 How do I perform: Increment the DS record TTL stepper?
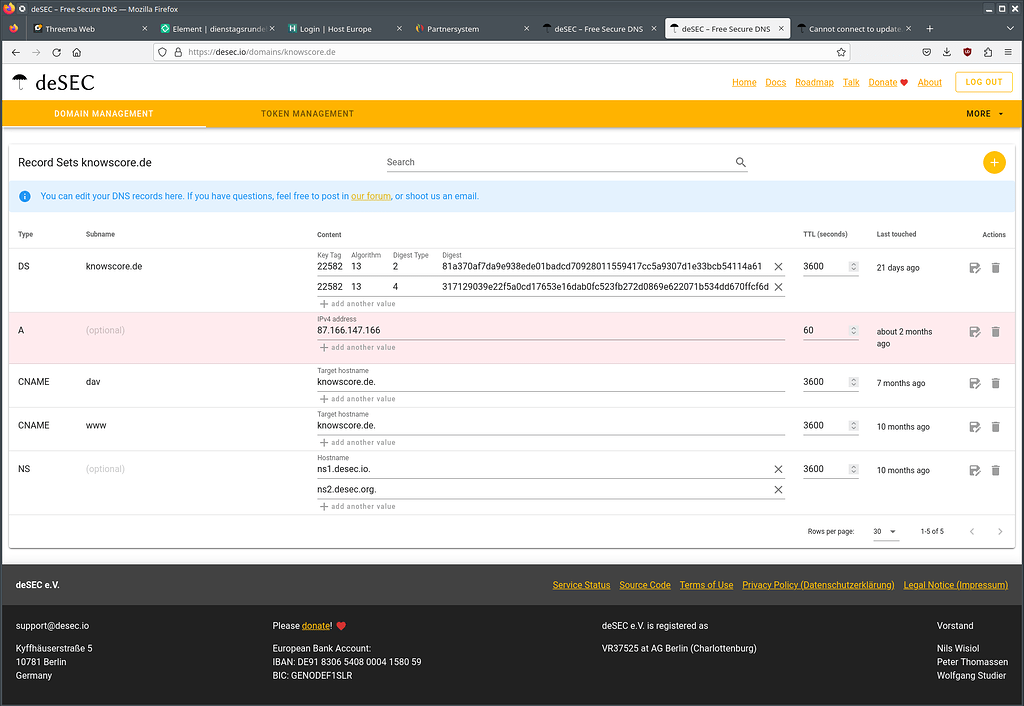[854, 263]
